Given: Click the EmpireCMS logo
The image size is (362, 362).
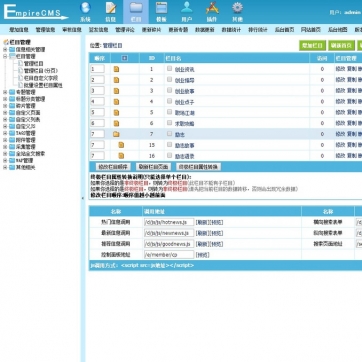Looking at the screenshot, I should click(x=35, y=12).
